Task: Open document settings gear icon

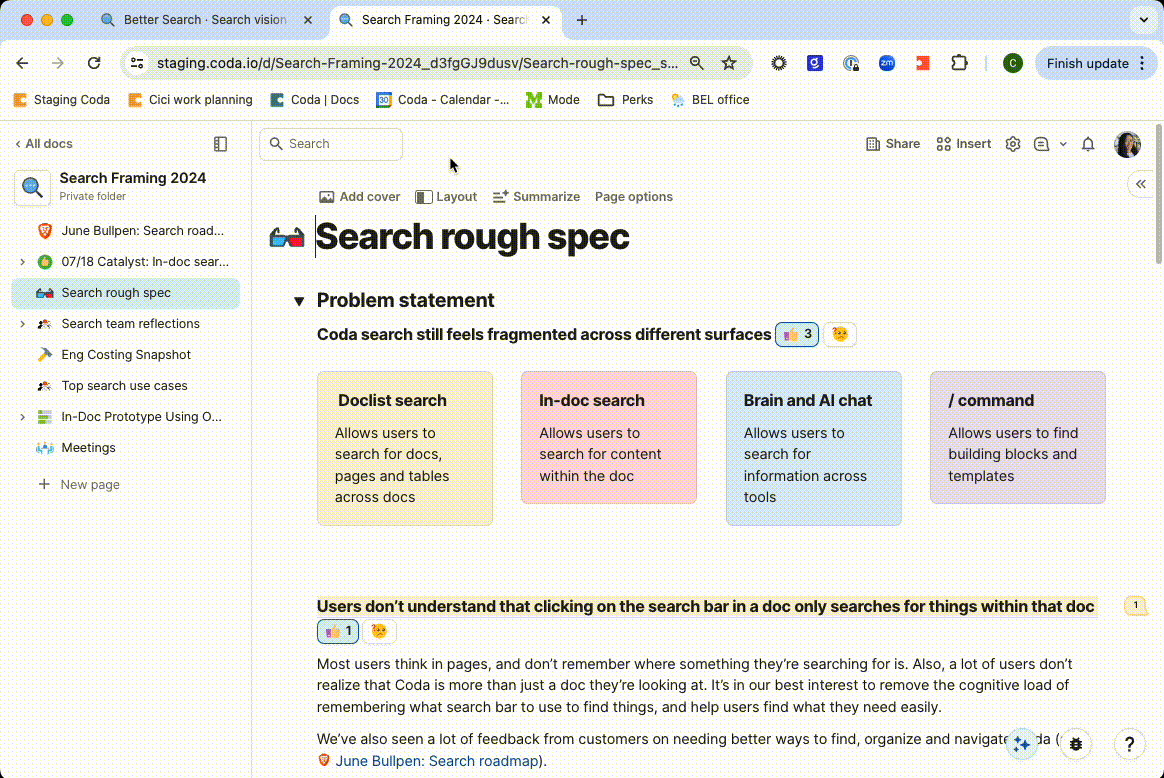Action: (1013, 144)
